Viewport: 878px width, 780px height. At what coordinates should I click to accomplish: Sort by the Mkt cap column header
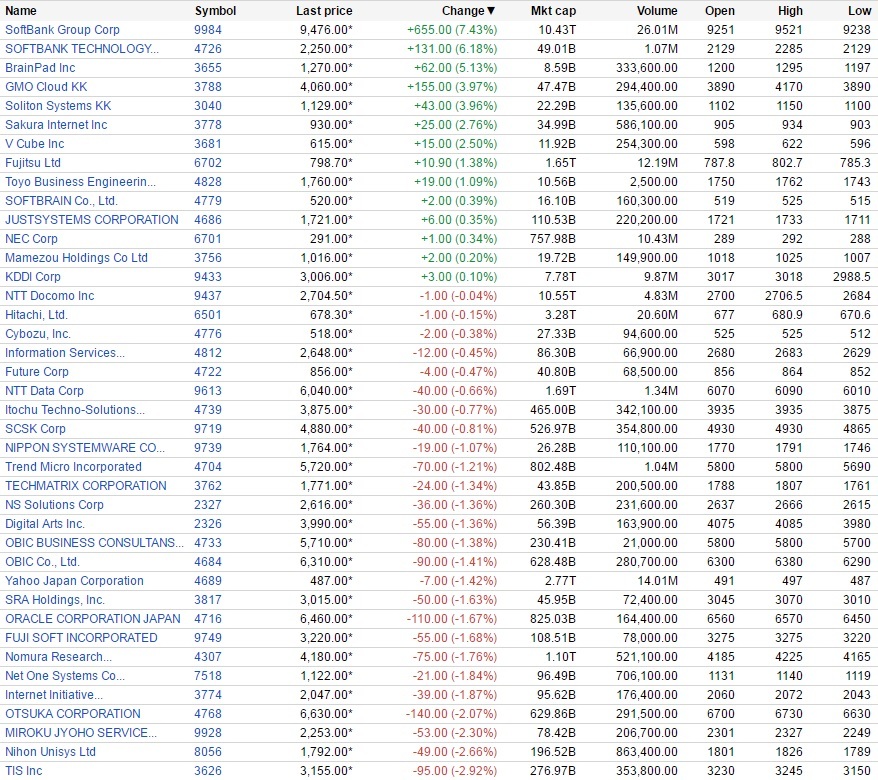(553, 11)
